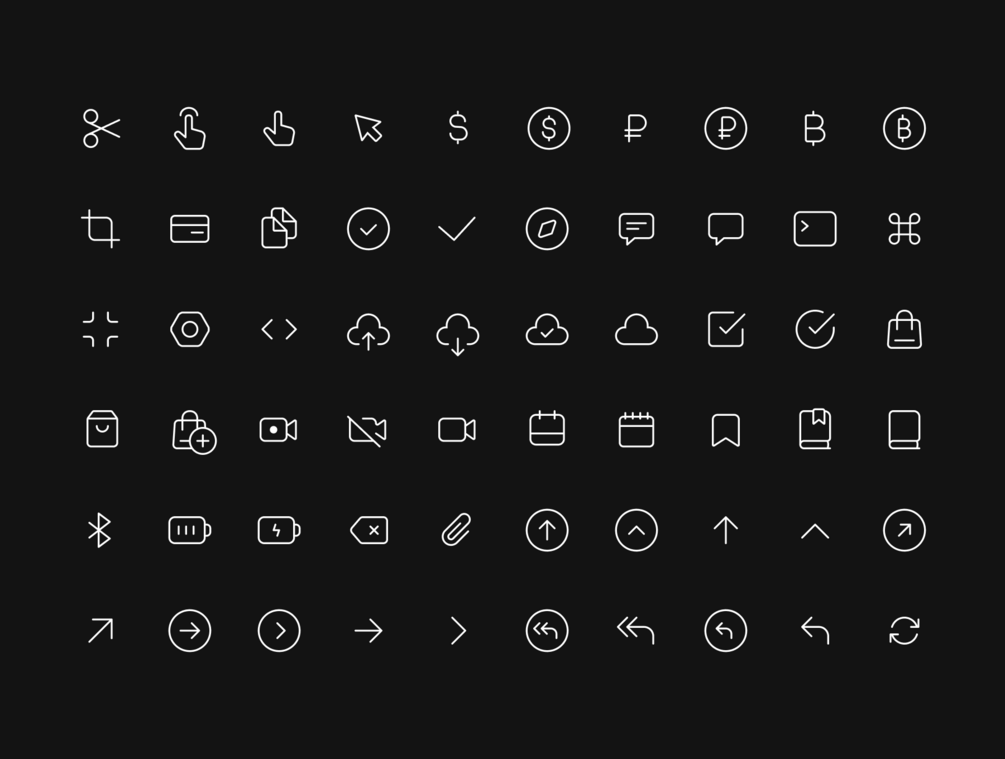
Task: Select the circled dollar coin icon
Action: click(549, 128)
